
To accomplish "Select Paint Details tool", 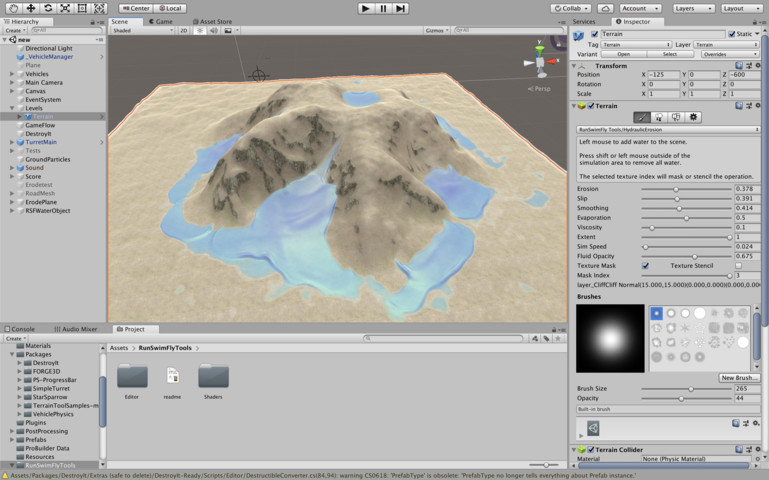I will pyautogui.click(x=676, y=117).
